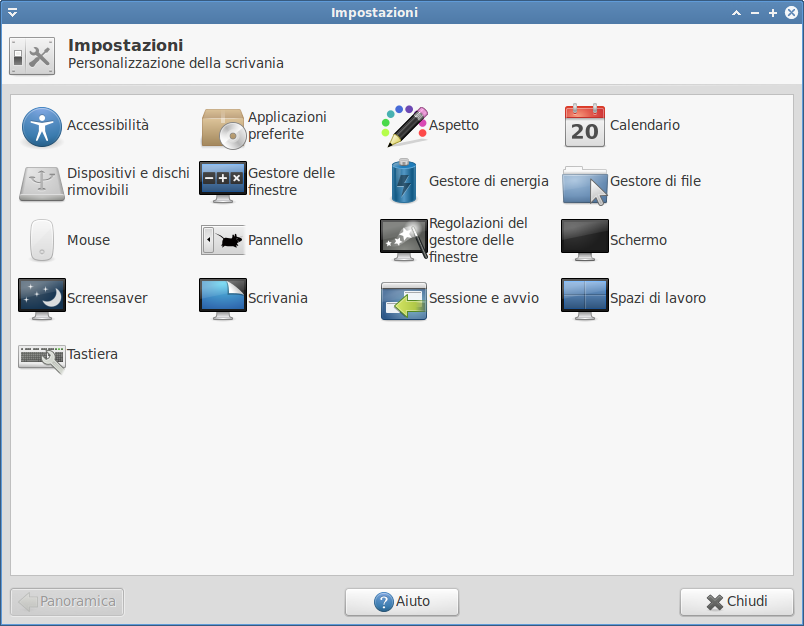
Task: Click the Aiuto help button
Action: pos(402,601)
